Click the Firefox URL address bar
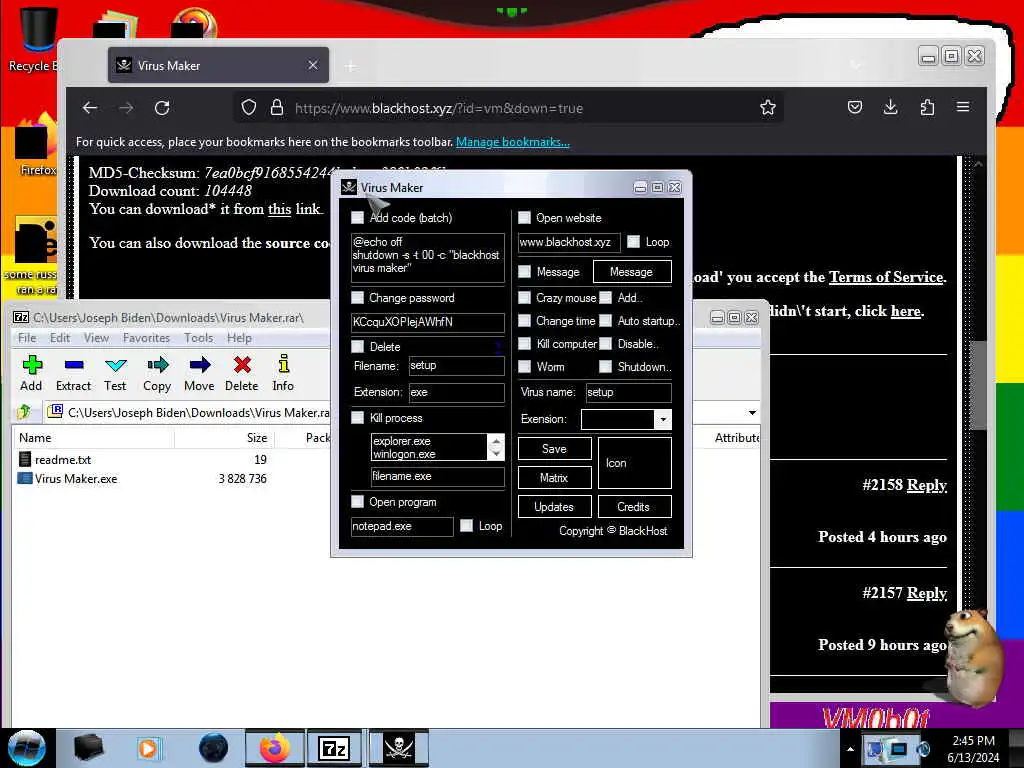Image resolution: width=1024 pixels, height=768 pixels. (x=509, y=108)
